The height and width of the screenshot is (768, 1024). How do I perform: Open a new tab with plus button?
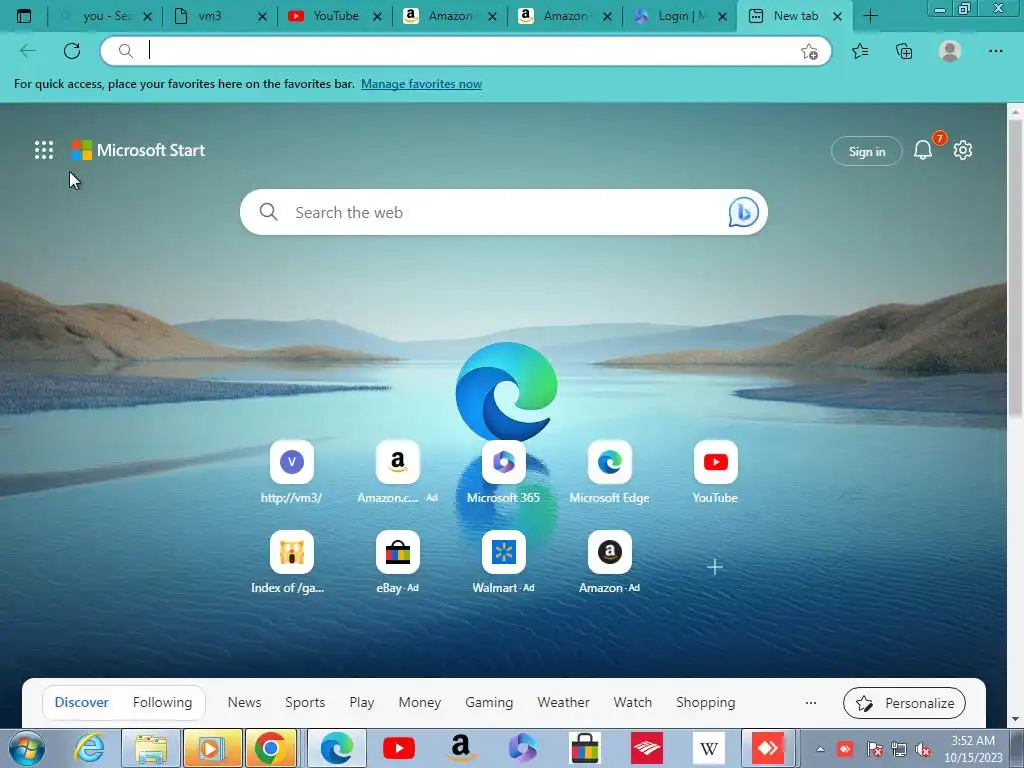(870, 16)
